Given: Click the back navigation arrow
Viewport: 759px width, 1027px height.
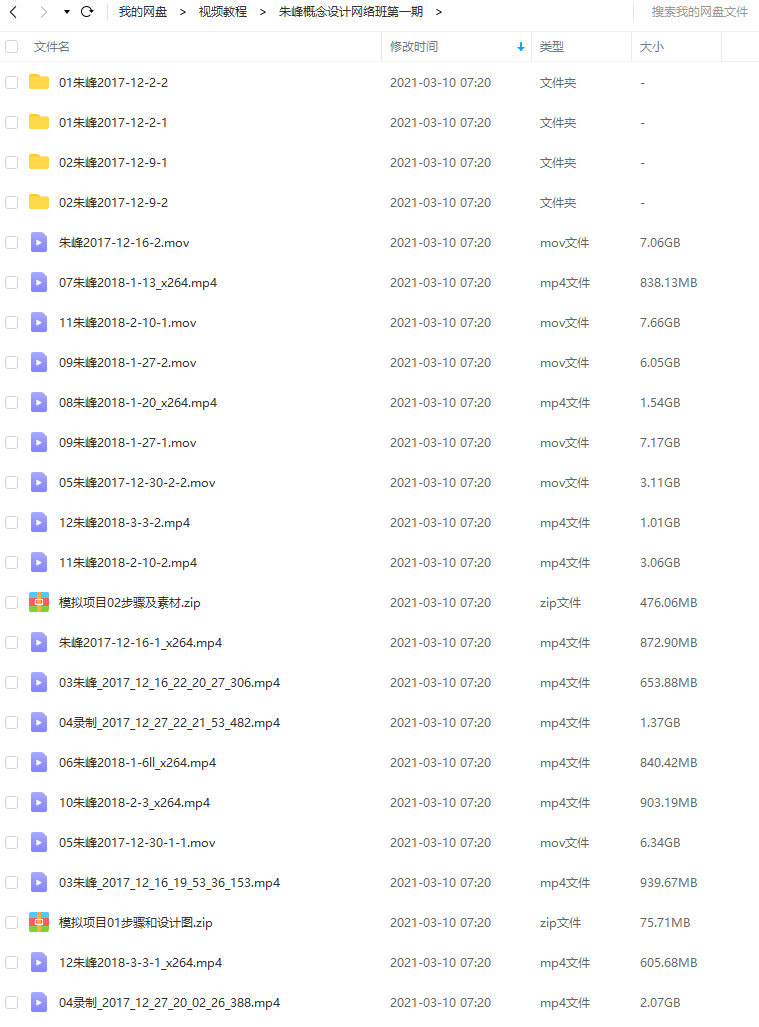Looking at the screenshot, I should (x=13, y=12).
